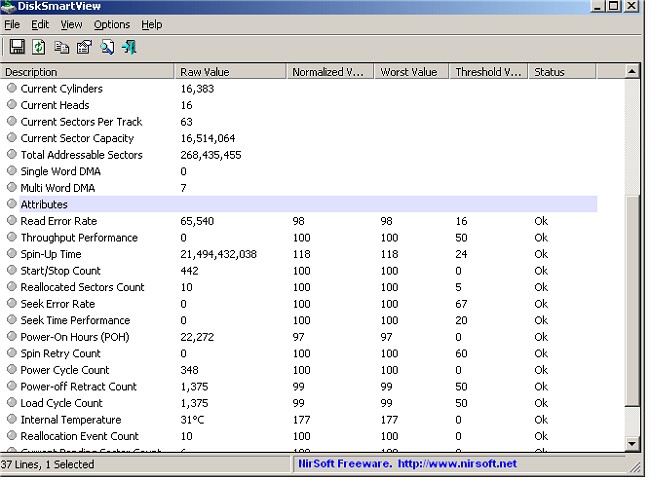Click the Exit toolbar icon

pyautogui.click(x=130, y=47)
